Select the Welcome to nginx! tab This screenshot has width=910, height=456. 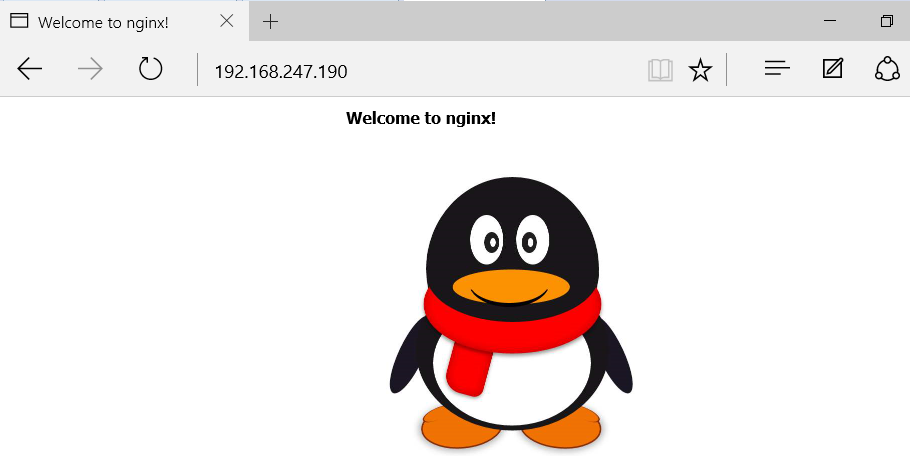[124, 21]
